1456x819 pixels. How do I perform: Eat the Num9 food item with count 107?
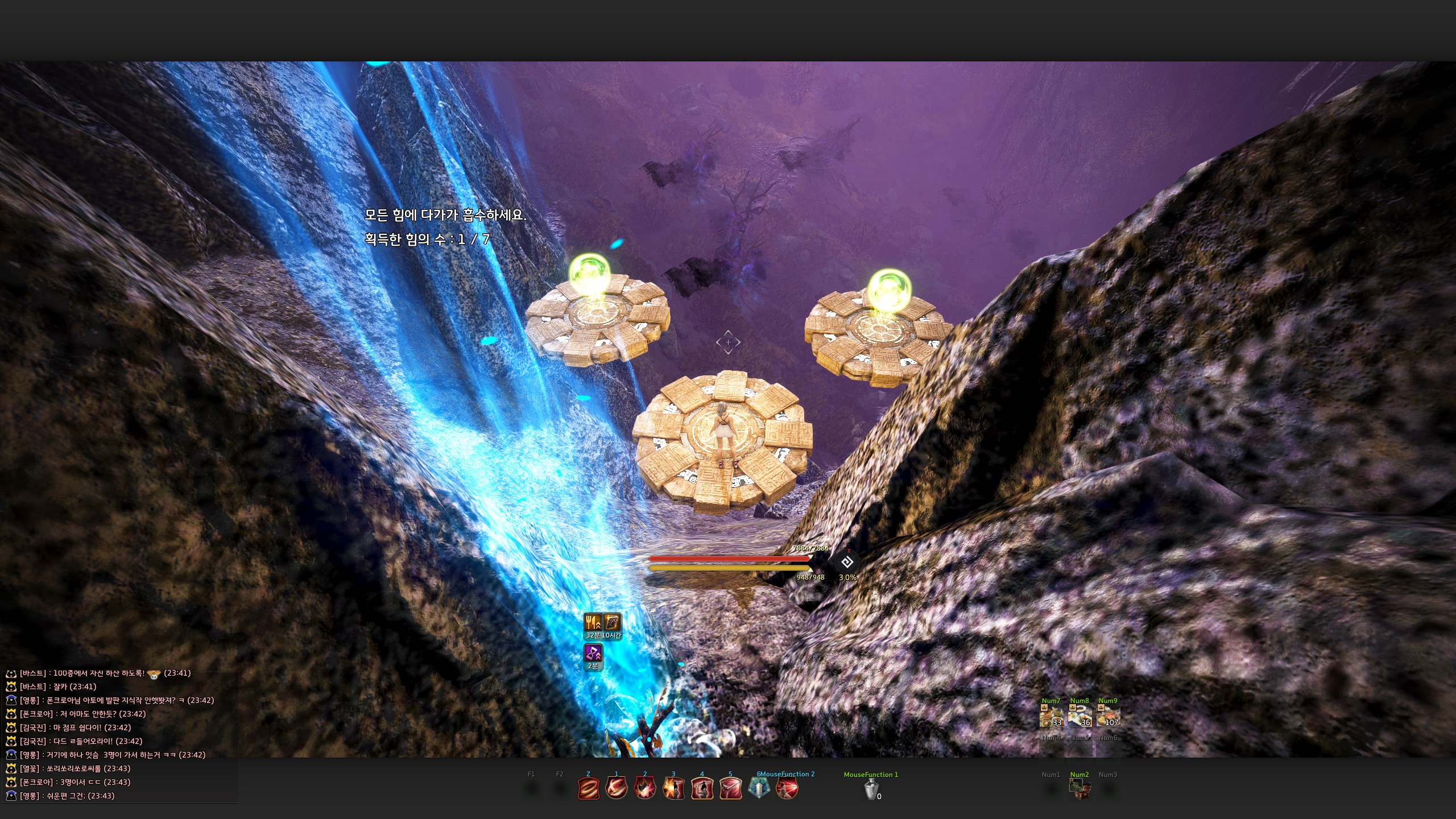point(1108,716)
